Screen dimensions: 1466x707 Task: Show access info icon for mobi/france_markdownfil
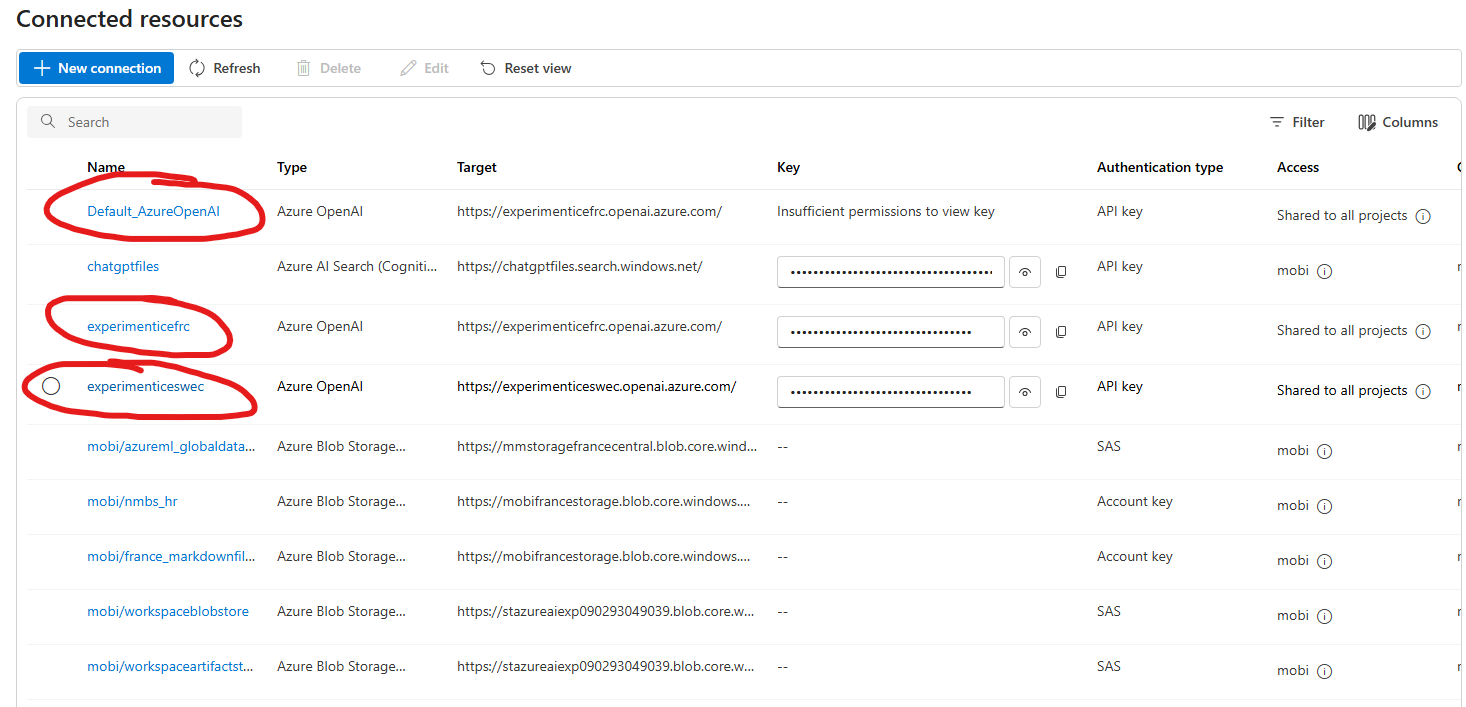pos(1325,561)
